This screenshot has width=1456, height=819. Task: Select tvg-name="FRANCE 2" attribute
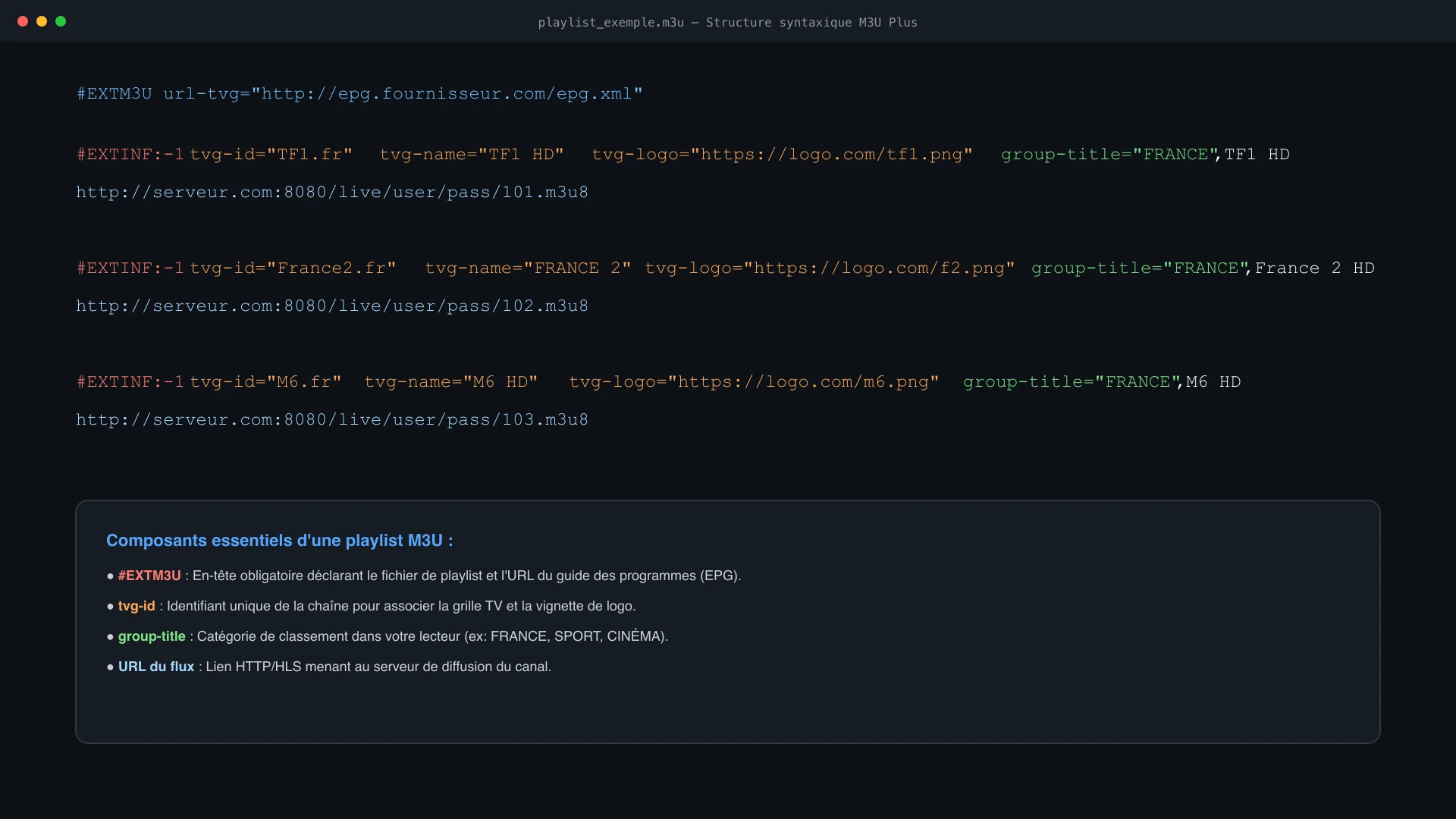click(x=529, y=268)
